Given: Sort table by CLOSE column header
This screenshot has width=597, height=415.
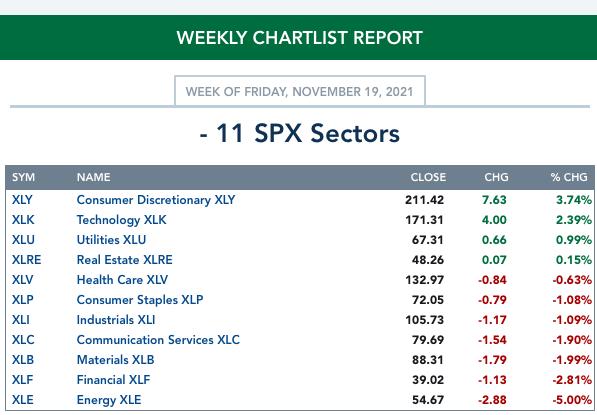Looking at the screenshot, I should click(x=428, y=177).
